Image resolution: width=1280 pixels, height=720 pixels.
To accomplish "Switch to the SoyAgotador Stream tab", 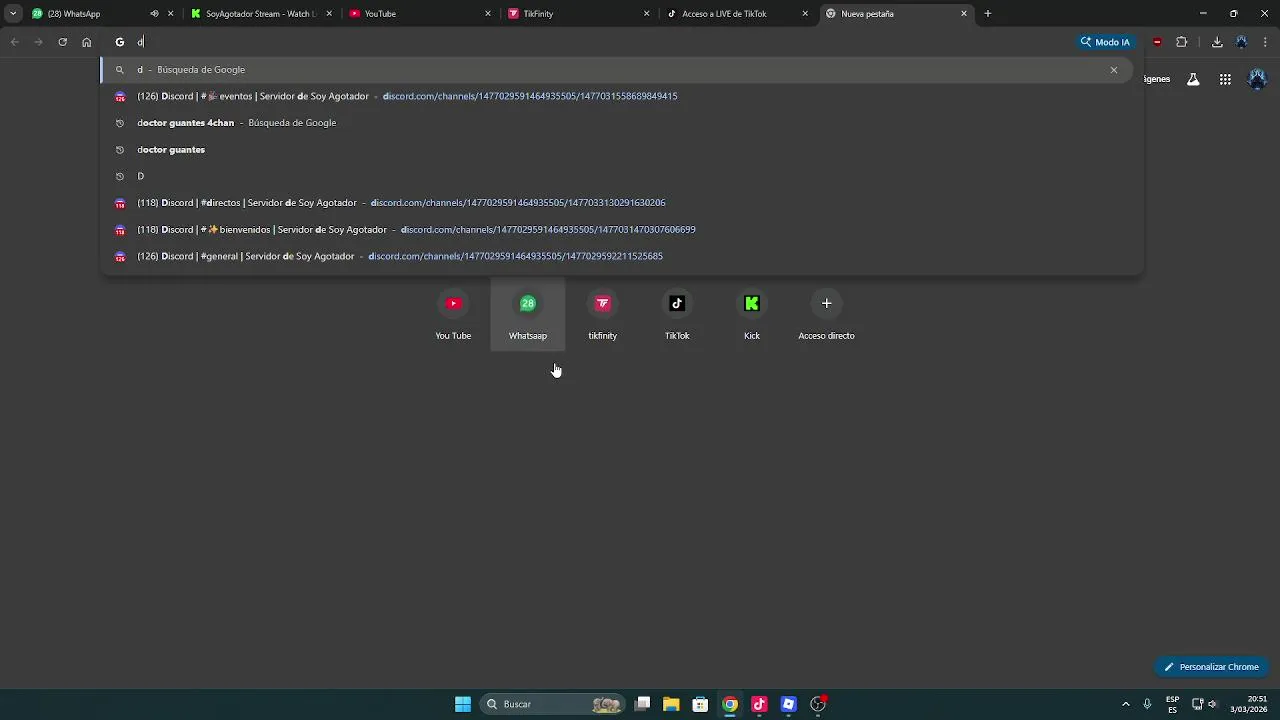I will (x=262, y=14).
